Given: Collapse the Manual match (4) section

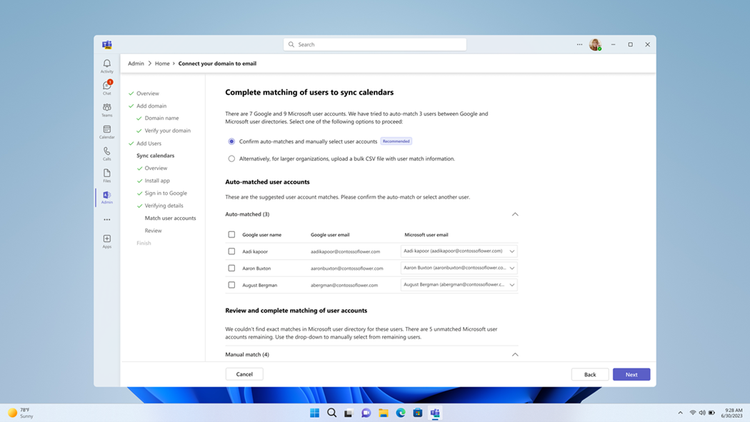Looking at the screenshot, I should (x=515, y=355).
